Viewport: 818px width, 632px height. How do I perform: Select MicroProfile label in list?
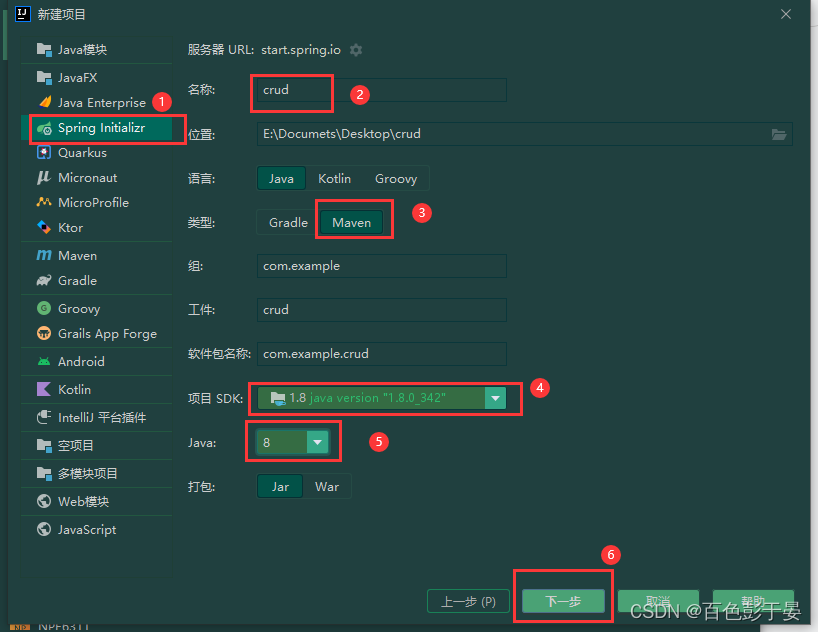pos(93,202)
